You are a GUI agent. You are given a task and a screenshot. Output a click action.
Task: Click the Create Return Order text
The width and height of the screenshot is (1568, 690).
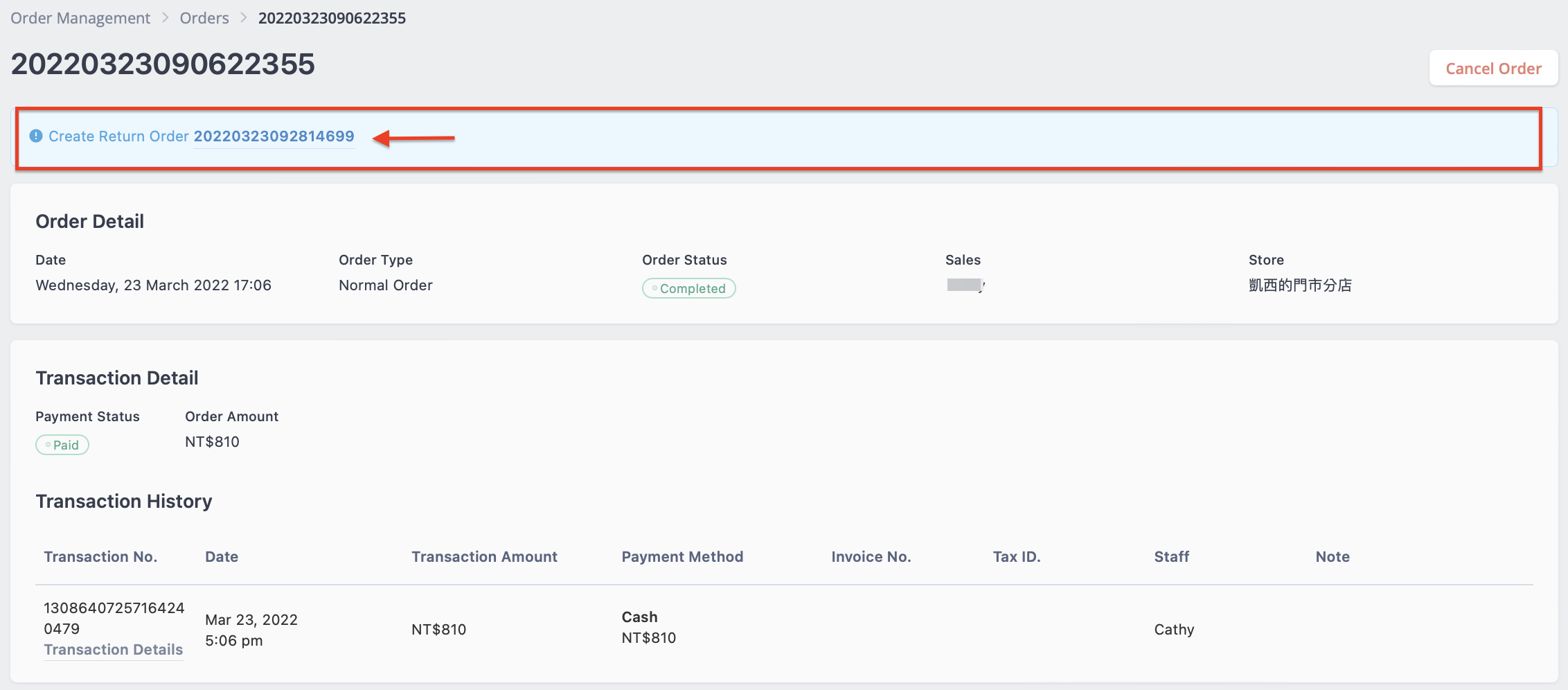point(118,136)
